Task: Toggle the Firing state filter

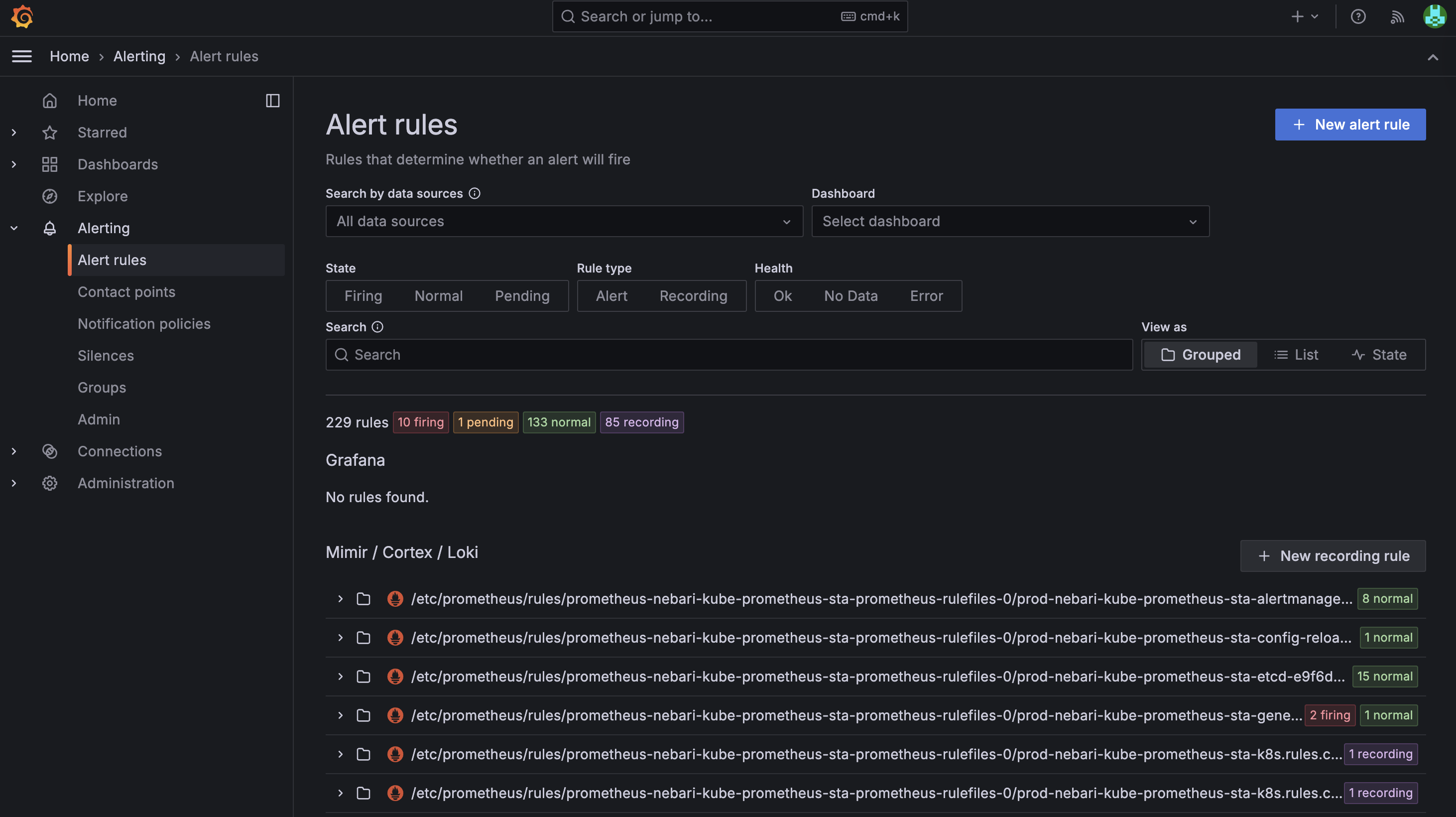Action: [363, 296]
